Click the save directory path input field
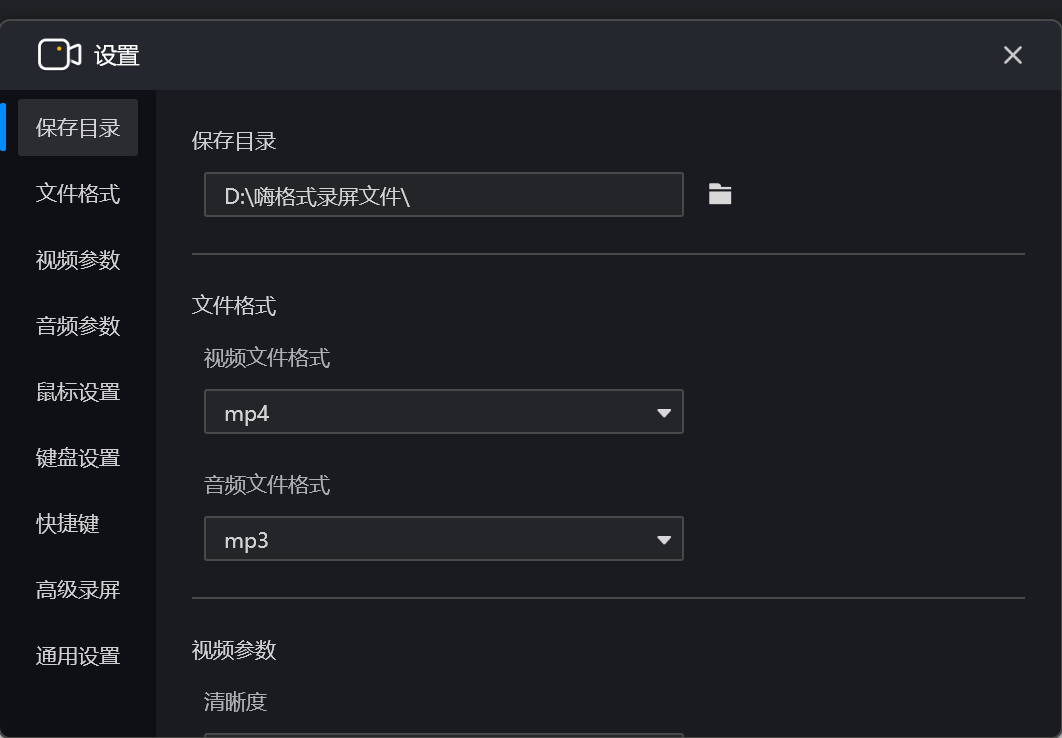1062x738 pixels. (x=444, y=194)
